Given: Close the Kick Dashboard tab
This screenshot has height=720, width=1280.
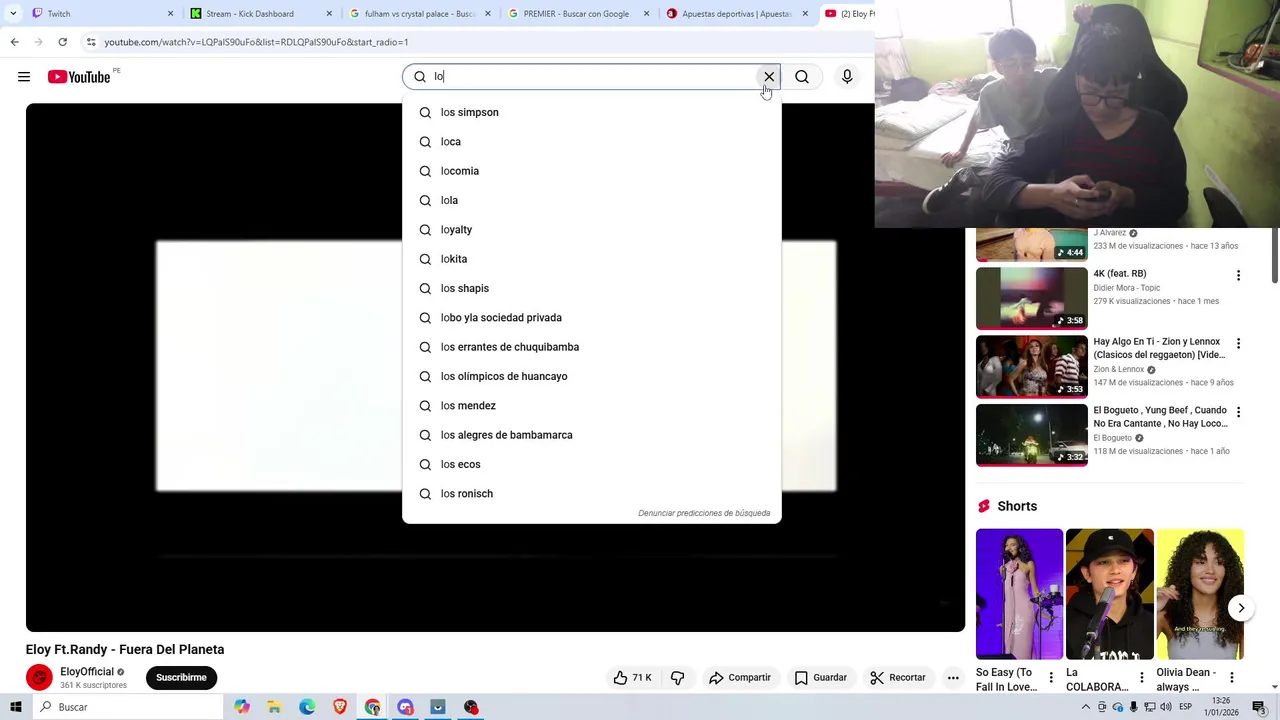Looking at the screenshot, I should [x=329, y=14].
